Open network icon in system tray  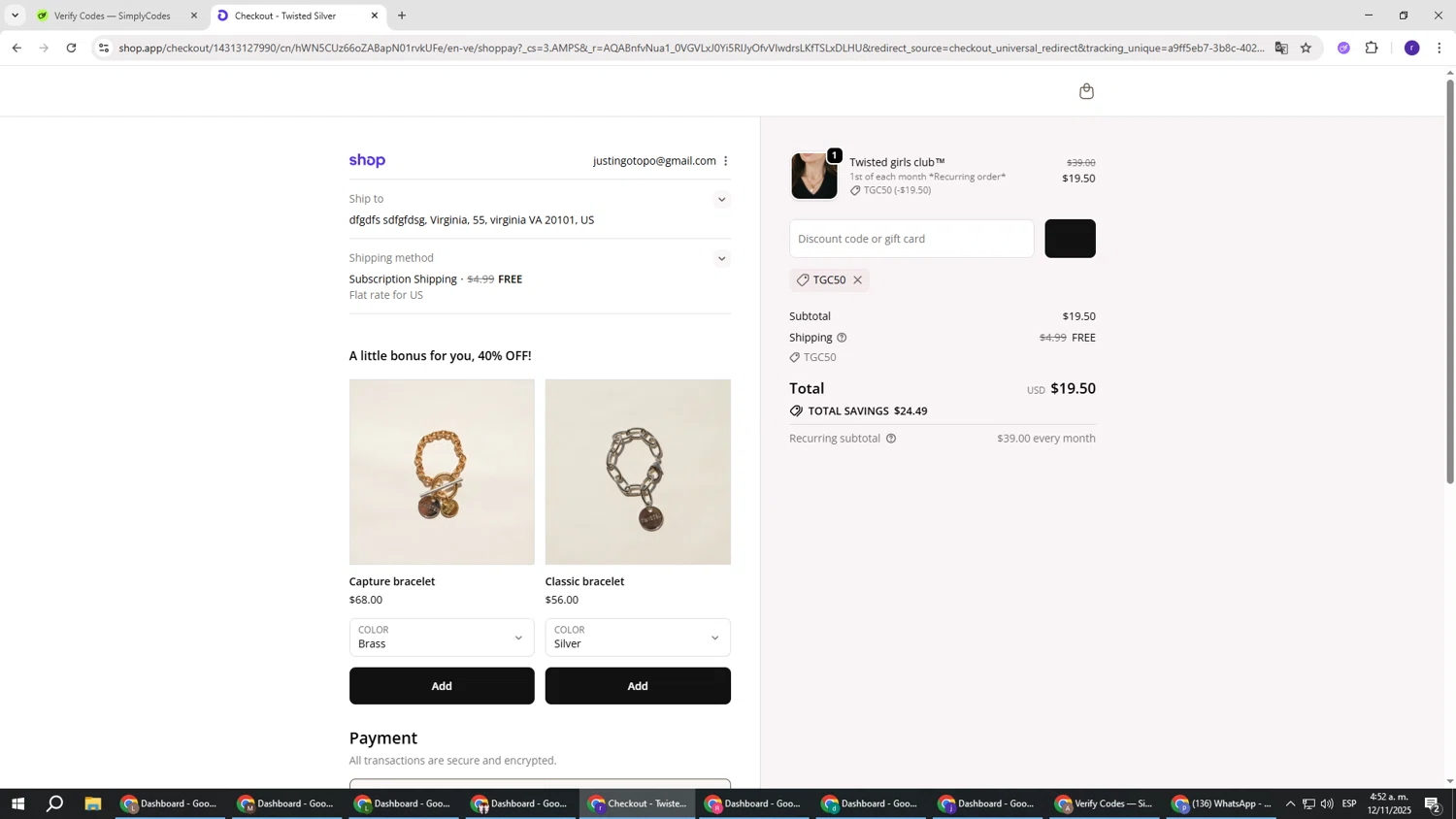[x=1308, y=803]
